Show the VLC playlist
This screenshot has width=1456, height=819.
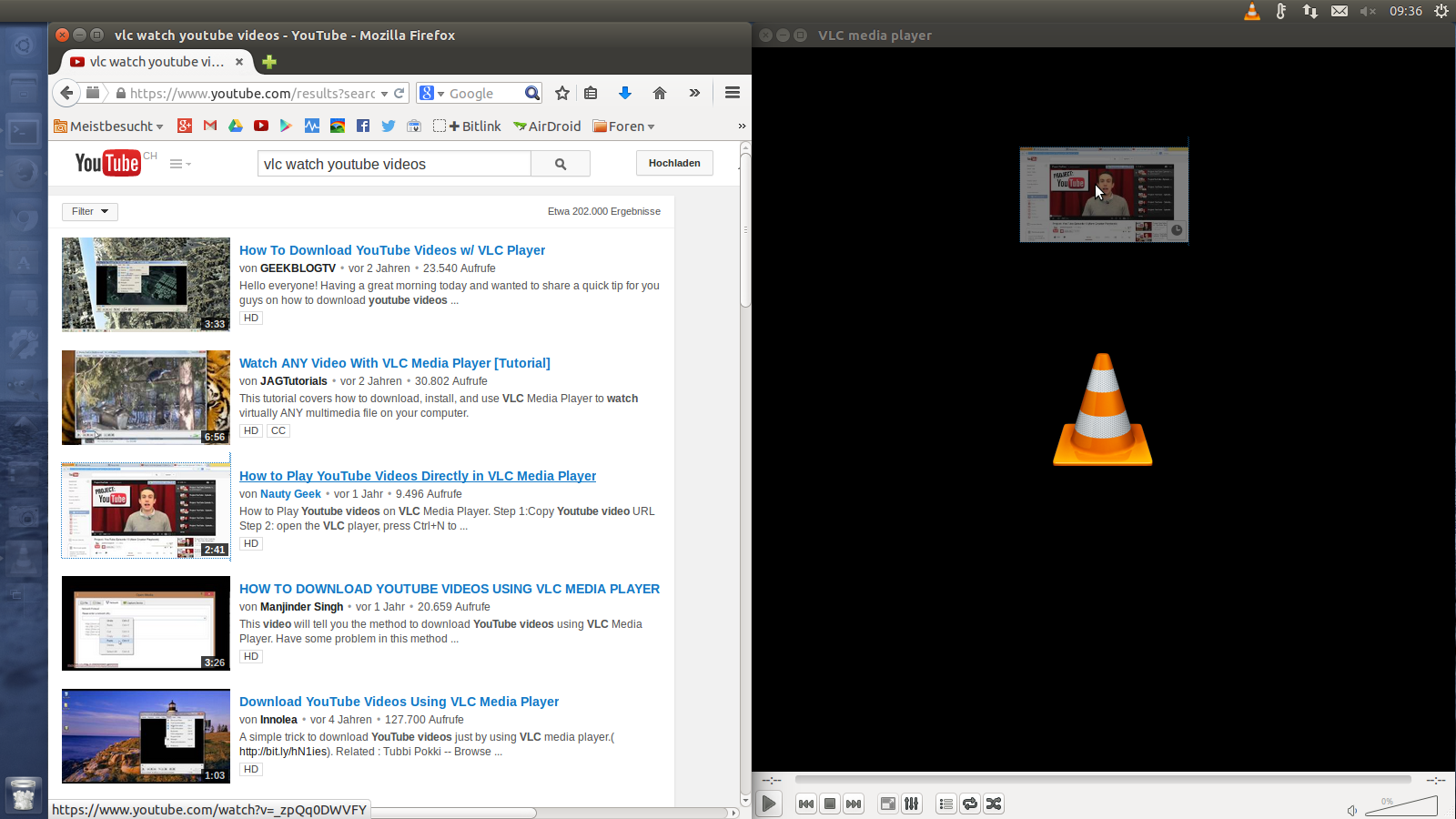click(x=946, y=804)
